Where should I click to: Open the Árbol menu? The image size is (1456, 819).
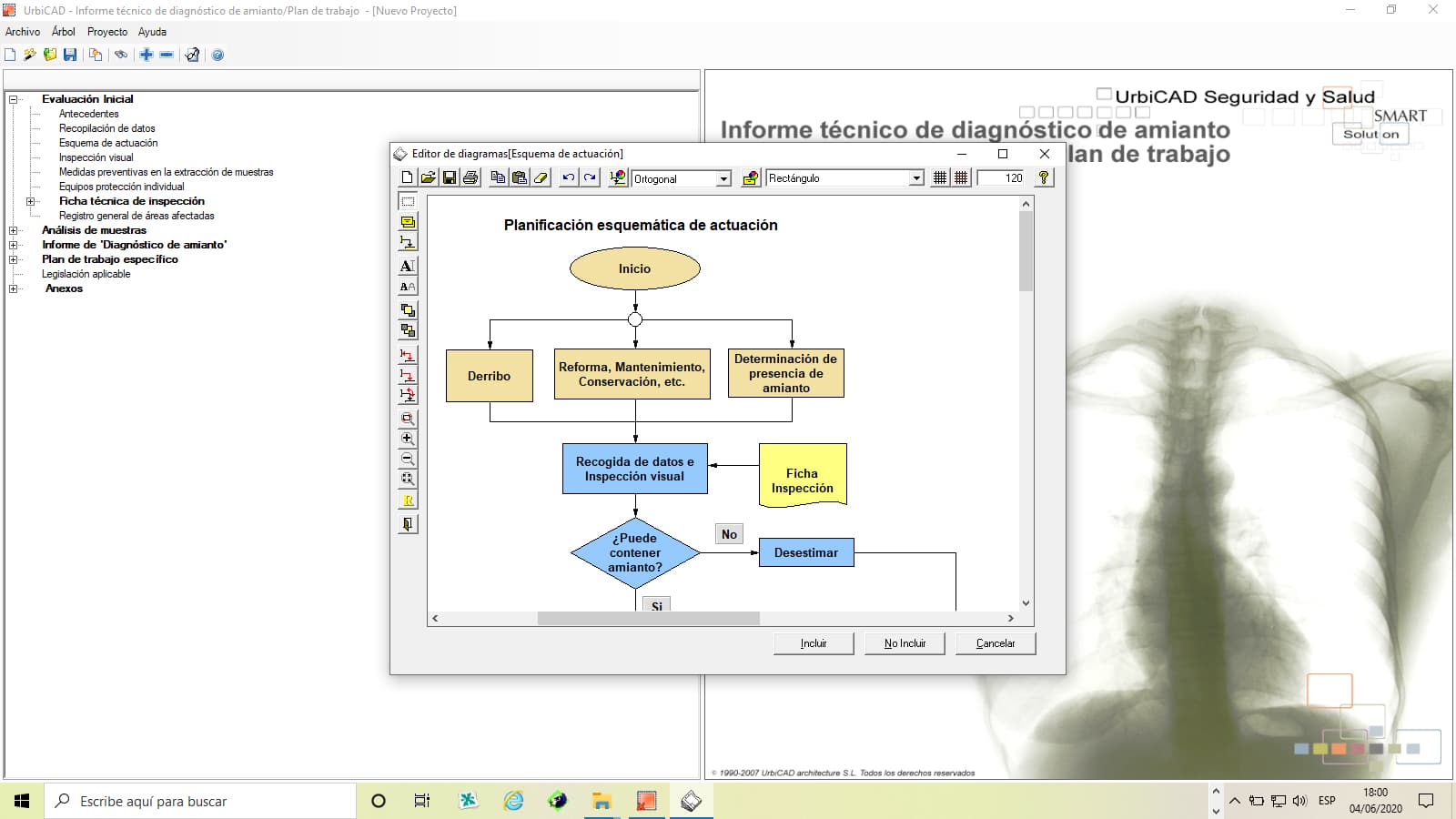(x=63, y=32)
